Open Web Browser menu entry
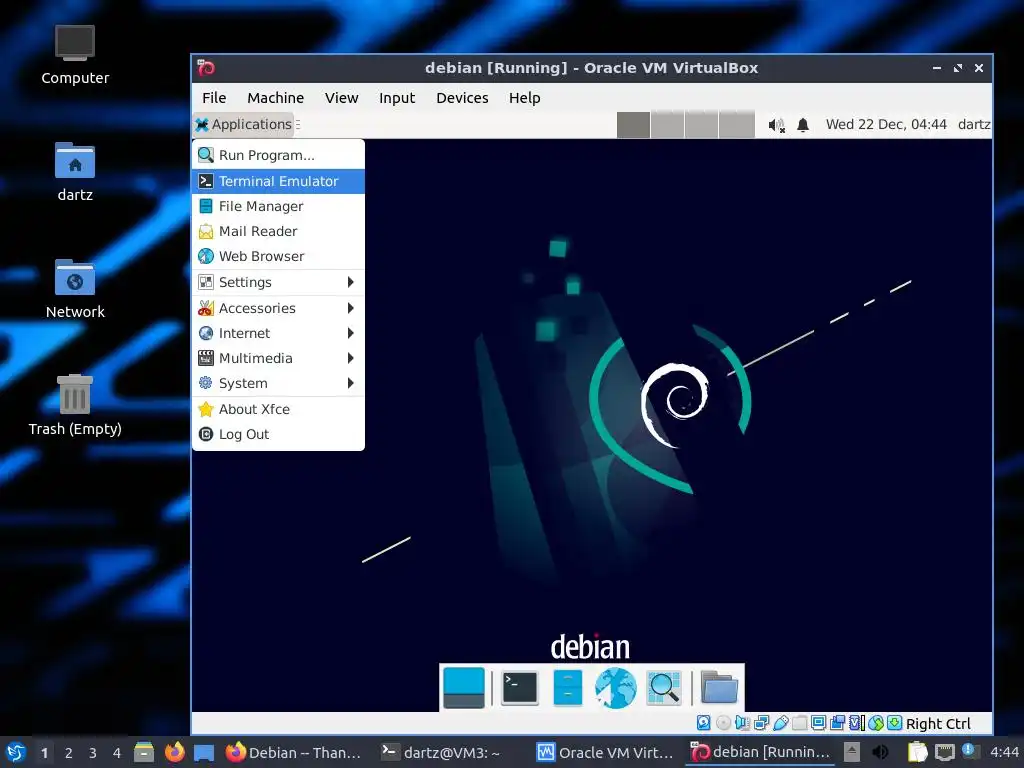The image size is (1024, 768). point(278,256)
